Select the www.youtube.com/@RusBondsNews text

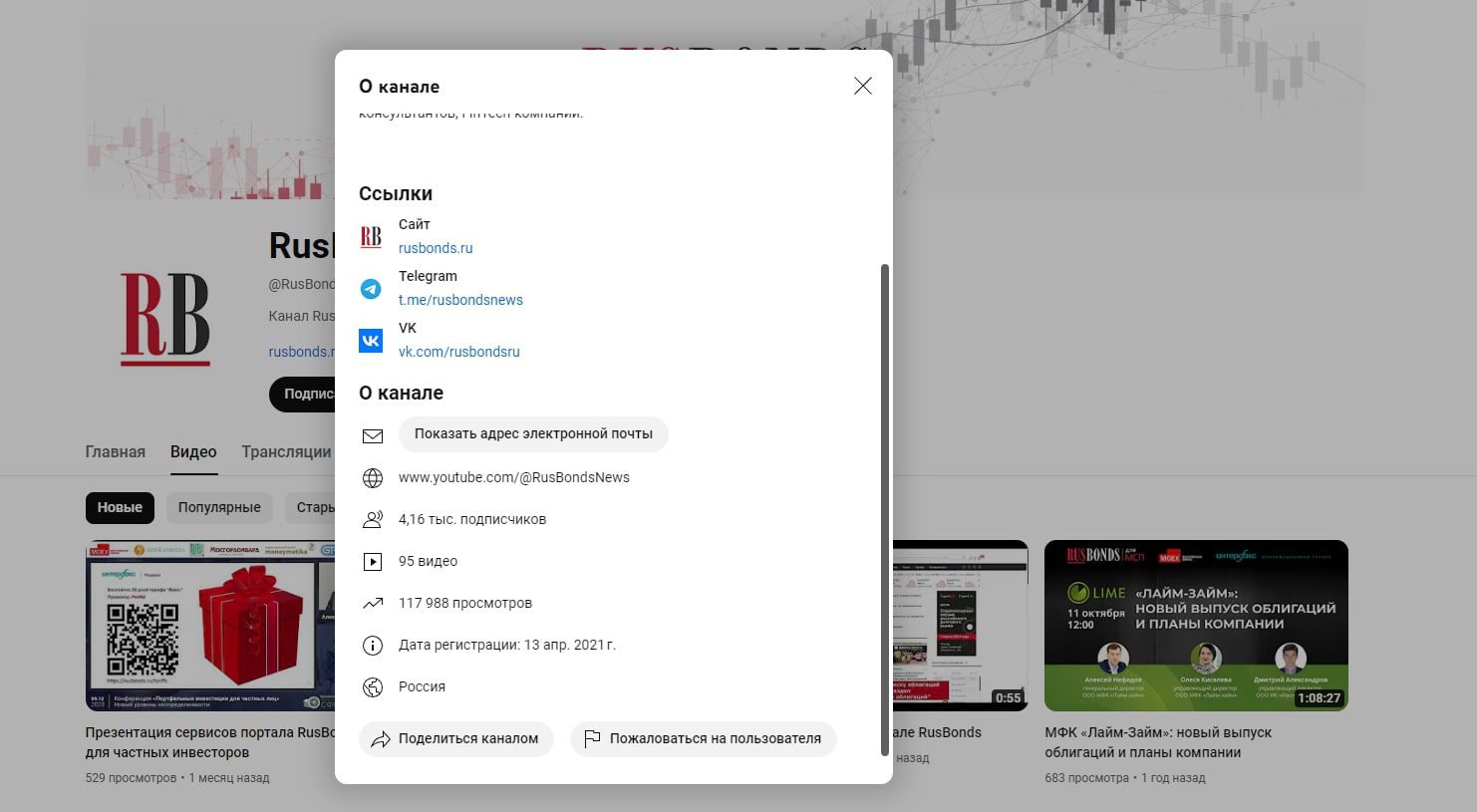pyautogui.click(x=514, y=478)
